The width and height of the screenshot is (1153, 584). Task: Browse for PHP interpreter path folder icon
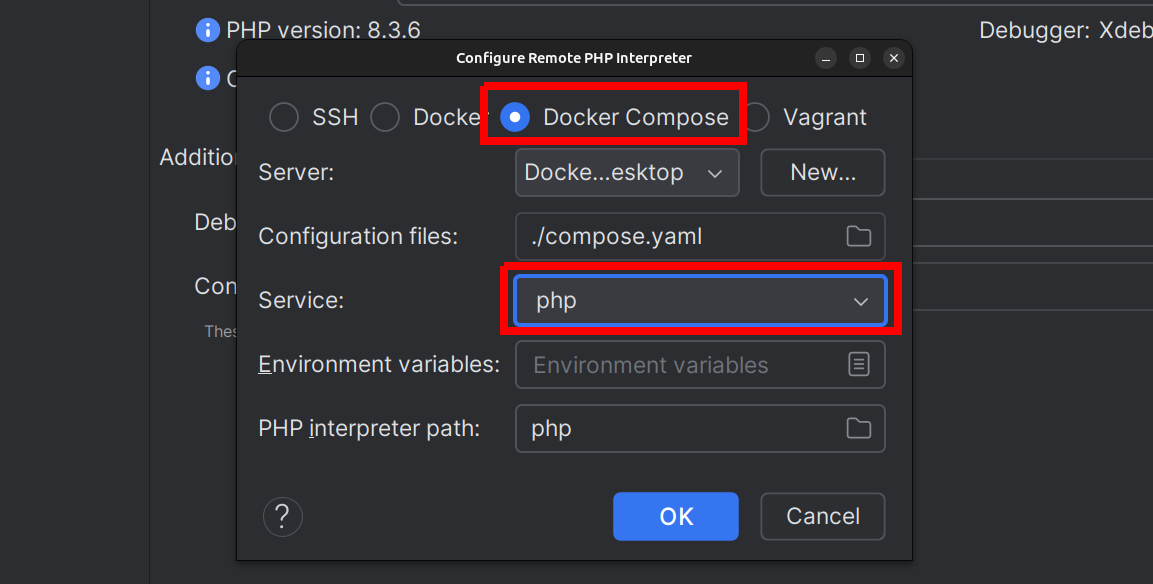pyautogui.click(x=858, y=428)
